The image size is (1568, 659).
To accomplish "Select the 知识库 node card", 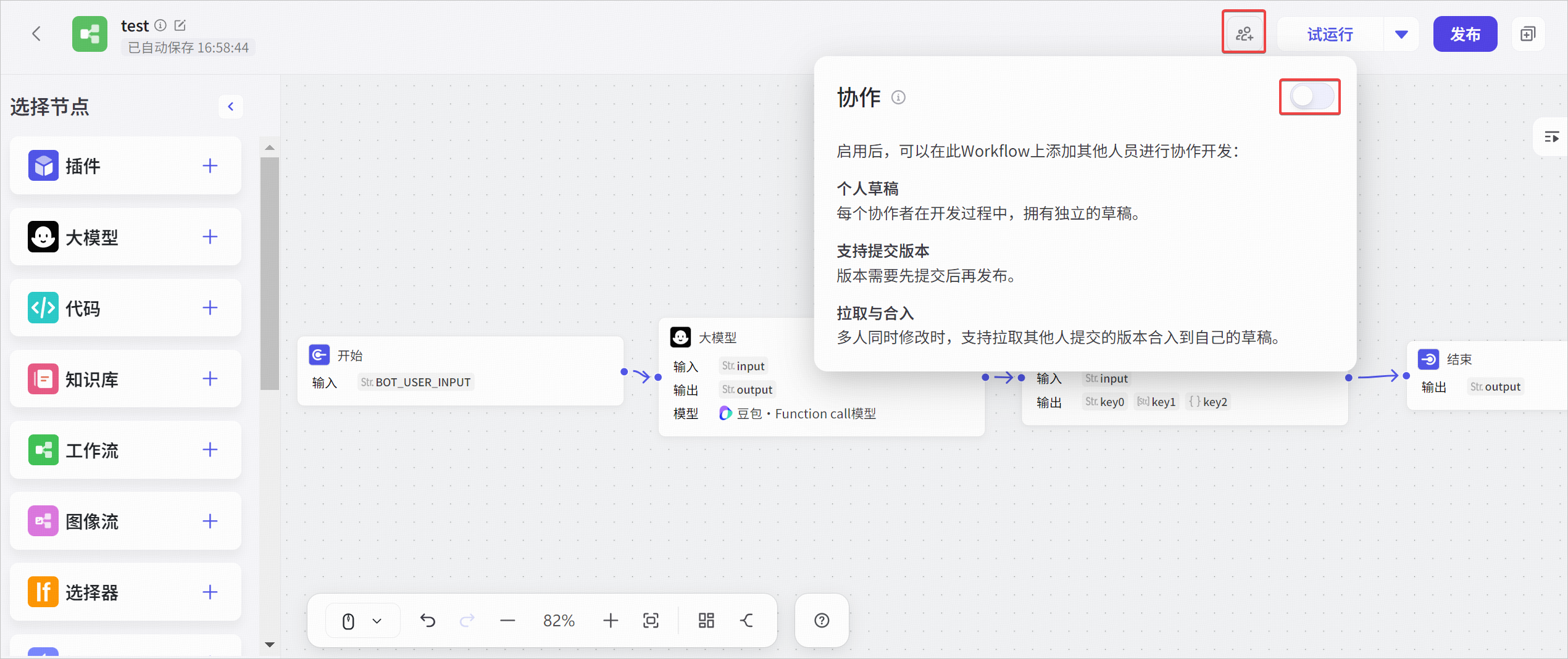I will coord(125,378).
